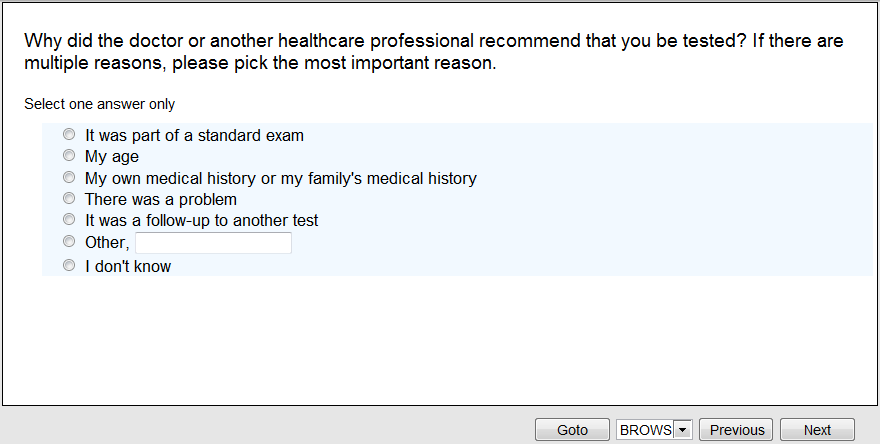Click the family's medical history label text
880x444 pixels.
(x=280, y=179)
